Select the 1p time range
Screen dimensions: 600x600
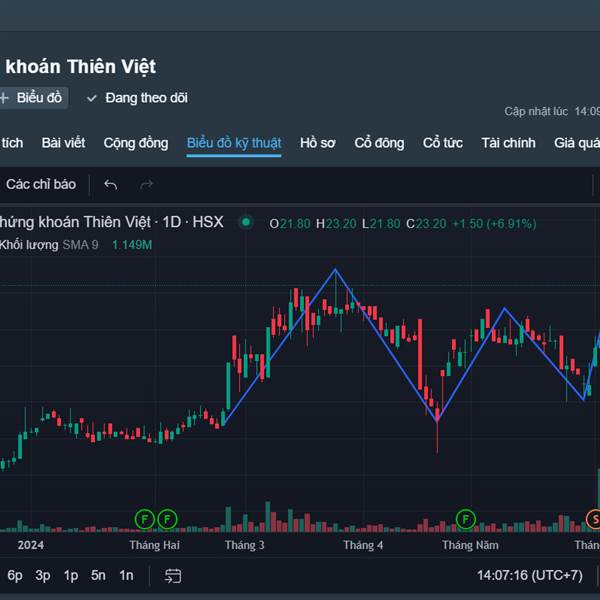pyautogui.click(x=71, y=575)
